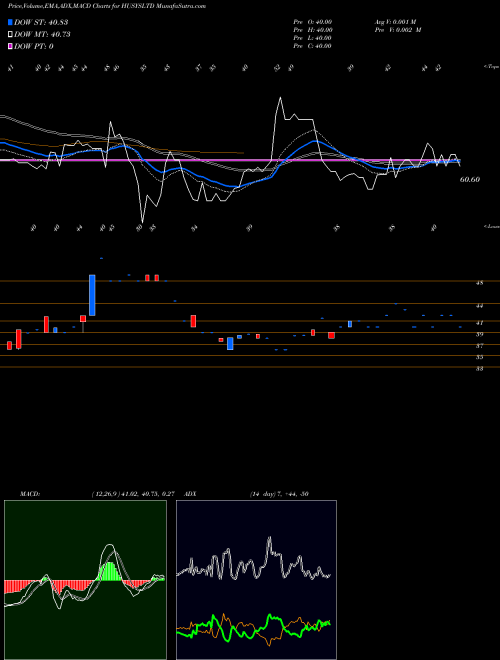Click the 'MACD:' panel heading
500x660 pixels.
pos(30,494)
